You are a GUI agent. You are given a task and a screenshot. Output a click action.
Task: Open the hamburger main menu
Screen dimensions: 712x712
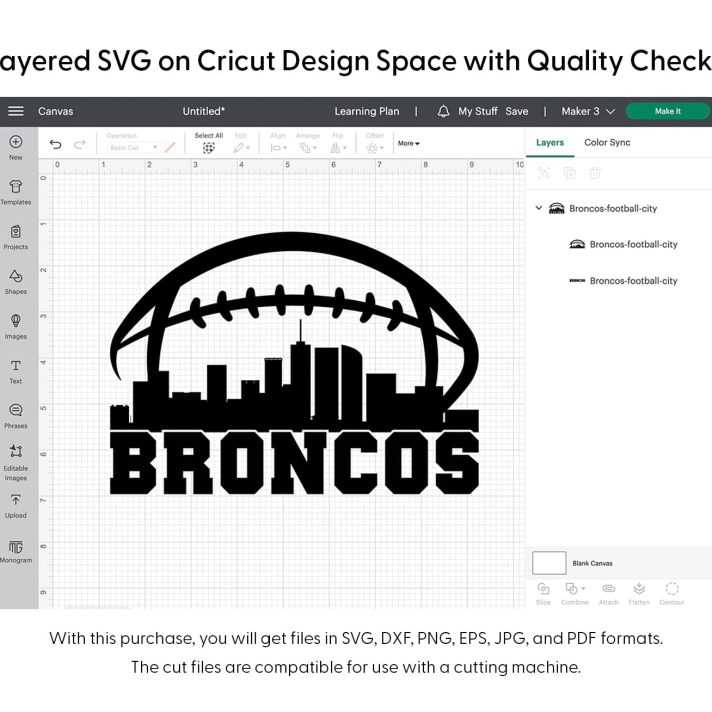[x=15, y=111]
